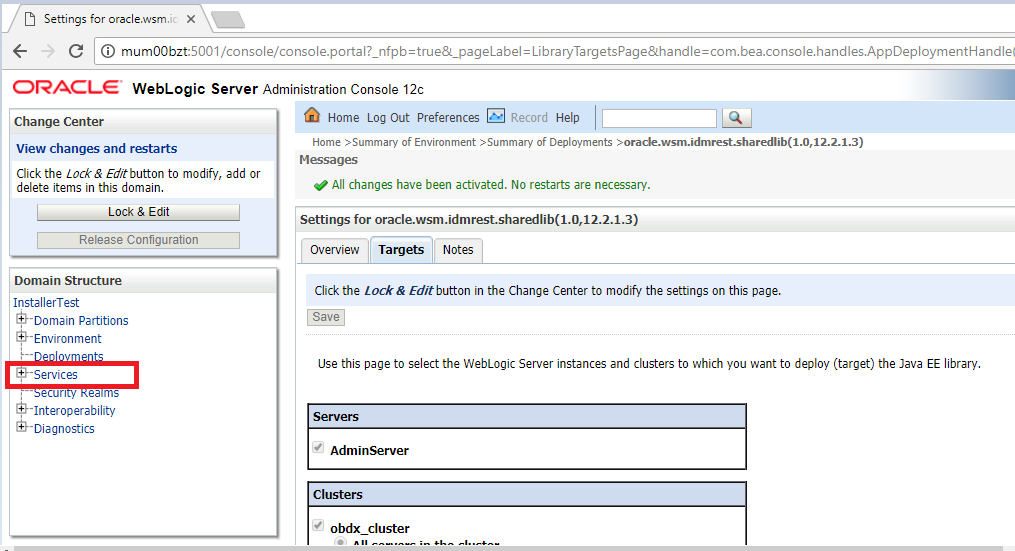This screenshot has height=551, width=1015.
Task: Click Log Out
Action: [388, 118]
